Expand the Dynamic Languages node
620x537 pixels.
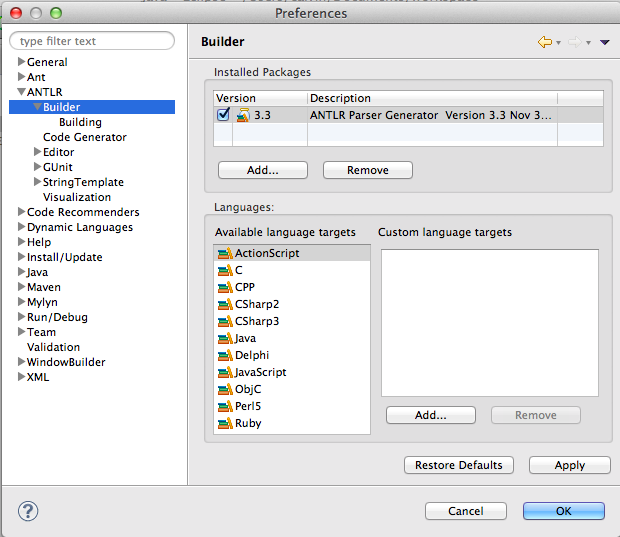point(21,227)
